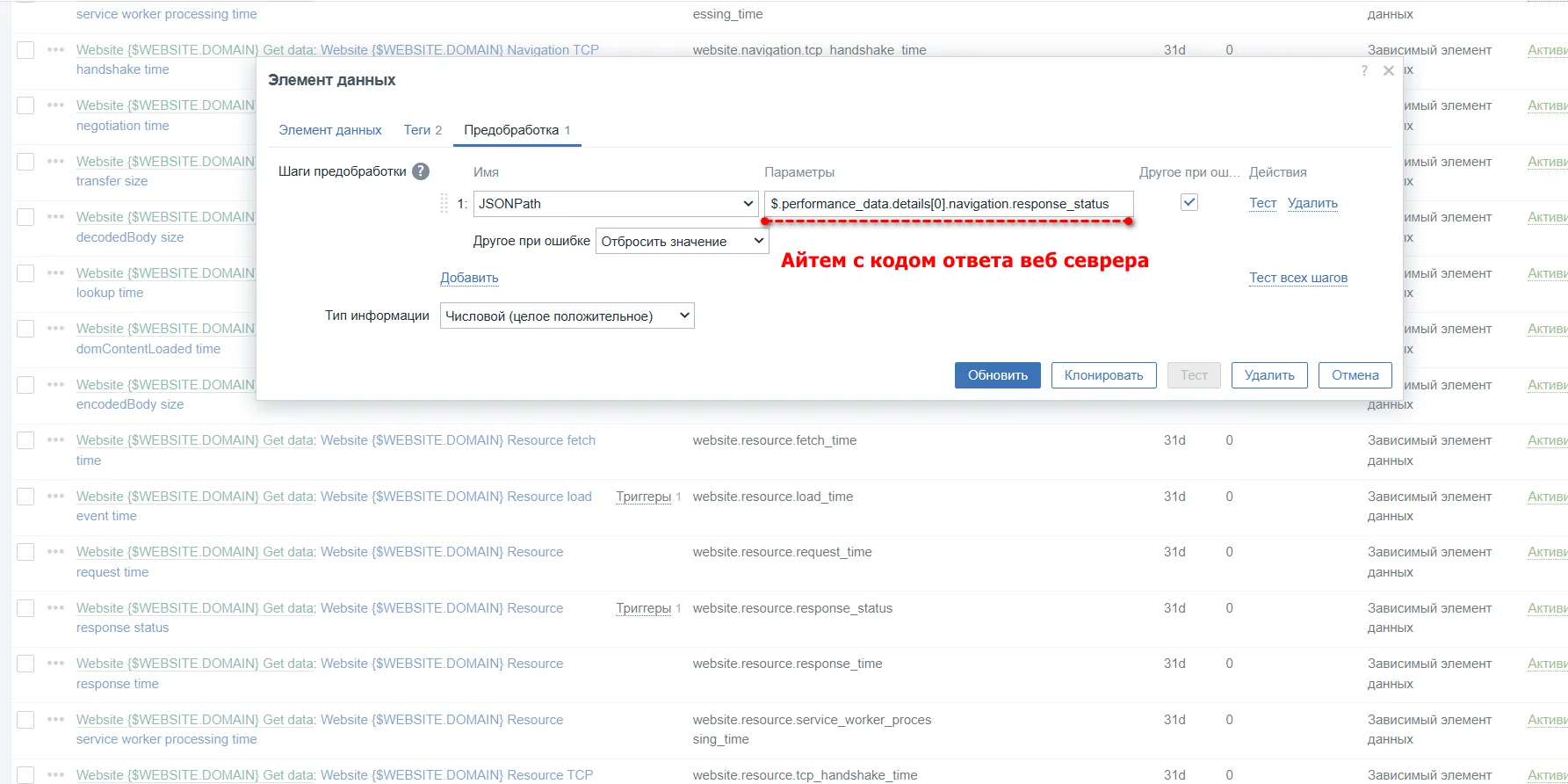Select checkbox for Navigation TCP handshake time row
Image resolution: width=1568 pixels, height=784 pixels.
pyautogui.click(x=26, y=50)
